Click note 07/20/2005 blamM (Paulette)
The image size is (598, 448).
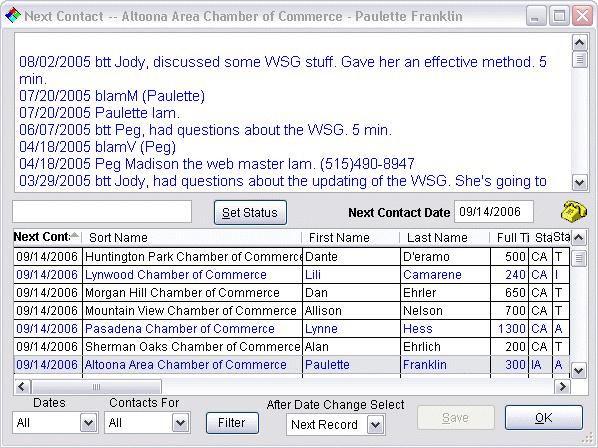point(112,96)
